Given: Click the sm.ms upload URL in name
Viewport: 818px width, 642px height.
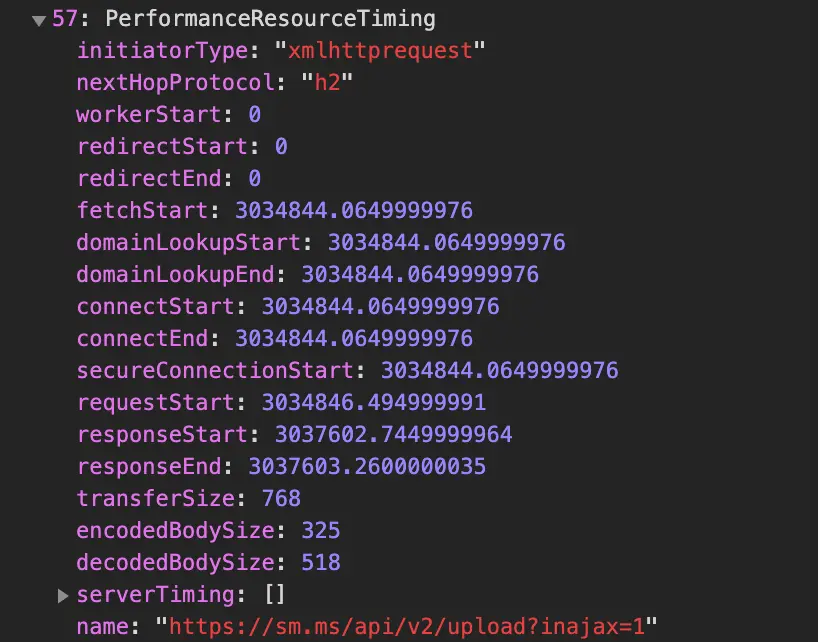Looking at the screenshot, I should click(x=407, y=626).
